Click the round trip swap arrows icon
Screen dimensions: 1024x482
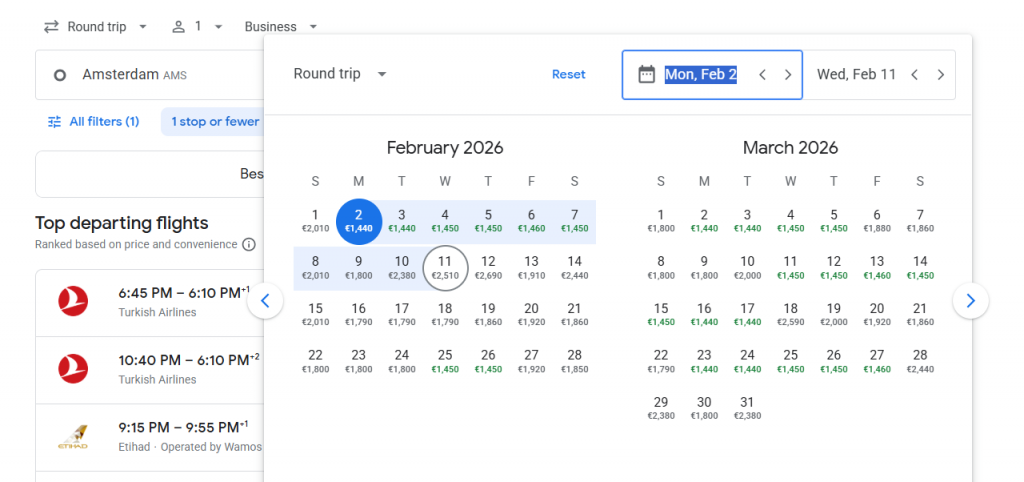51,27
